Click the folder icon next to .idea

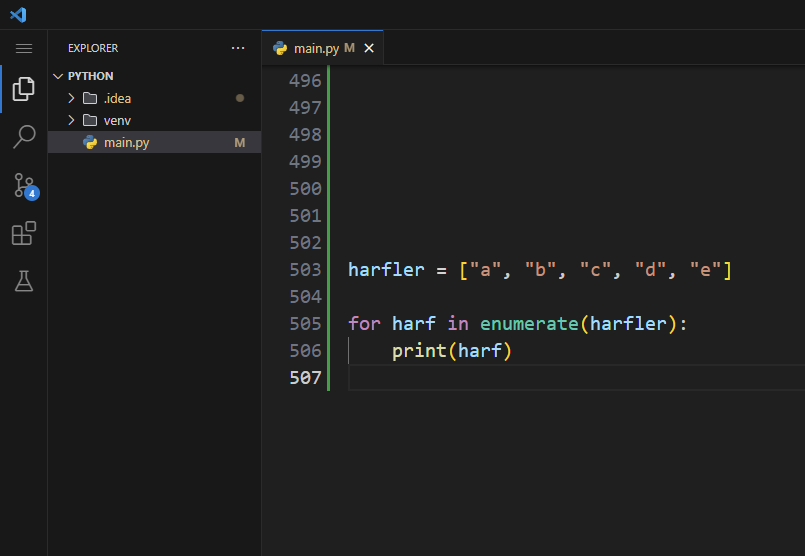coord(90,98)
